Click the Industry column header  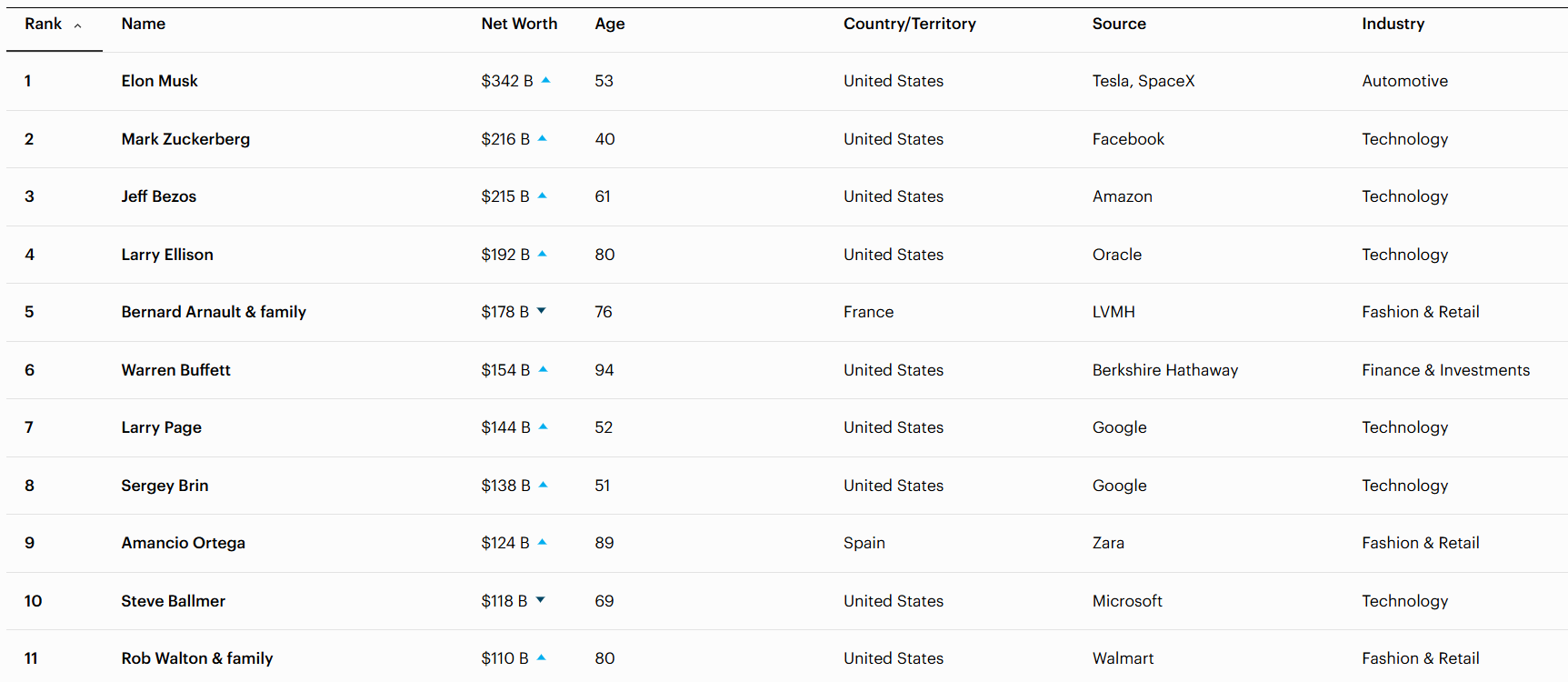pos(1393,24)
